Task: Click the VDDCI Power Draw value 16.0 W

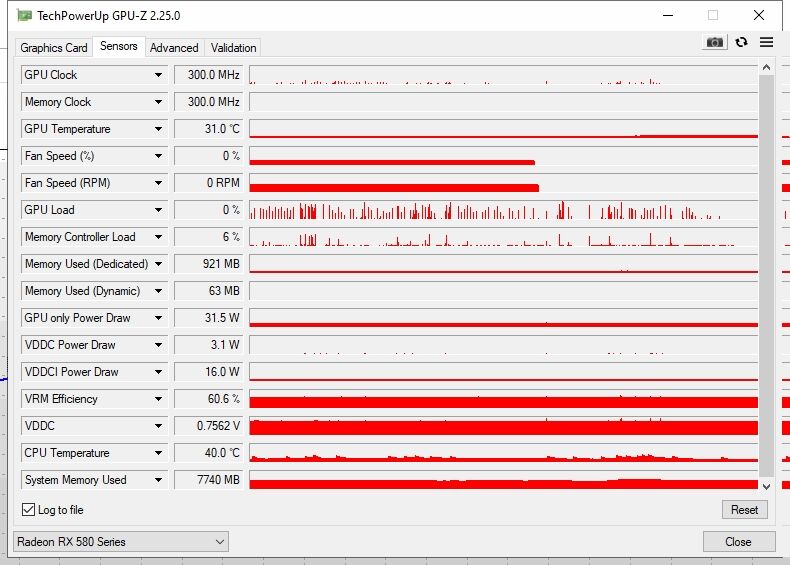Action: tap(209, 372)
